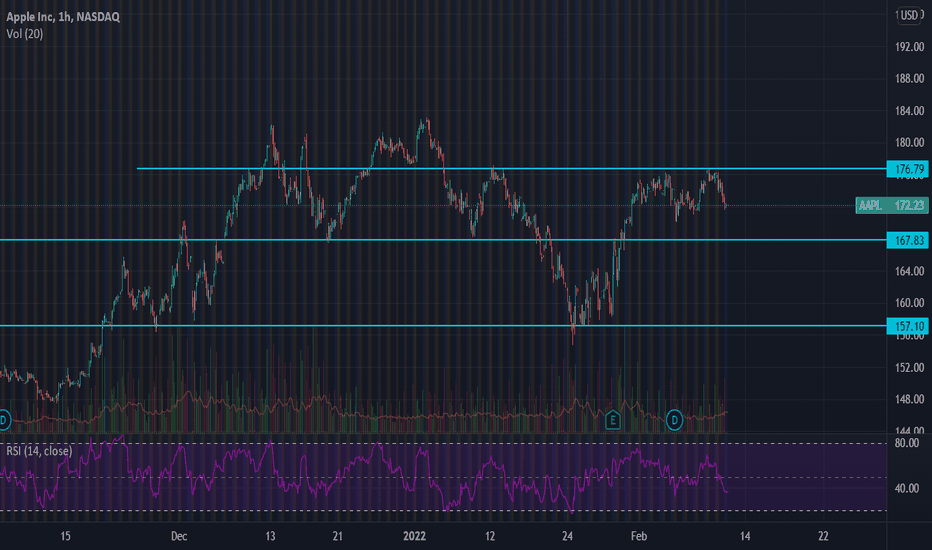Click the earnings E marker on the chart
Viewport: 932px width, 550px height.
[x=613, y=420]
